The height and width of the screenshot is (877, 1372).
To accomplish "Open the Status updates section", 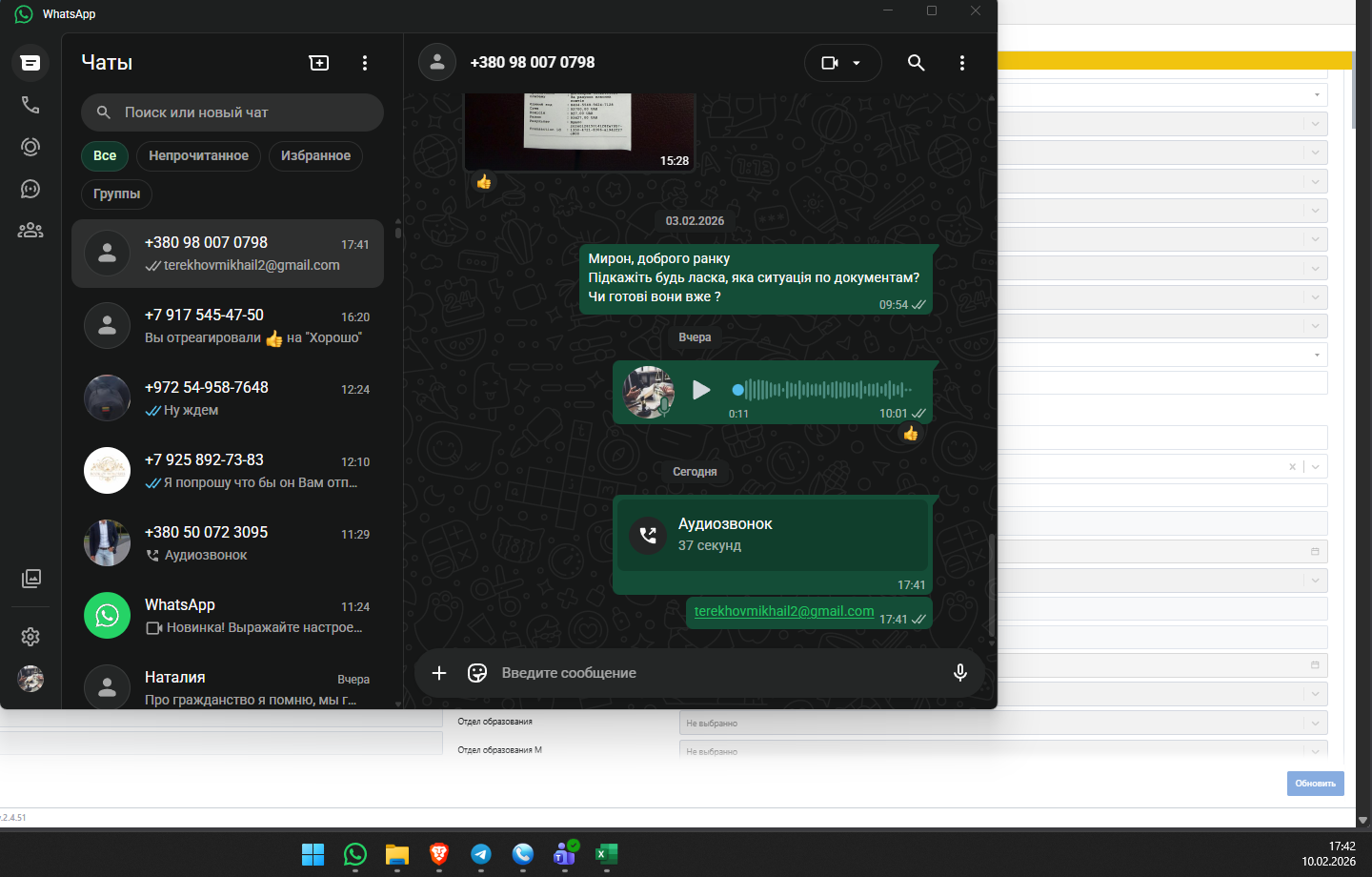I will [30, 147].
